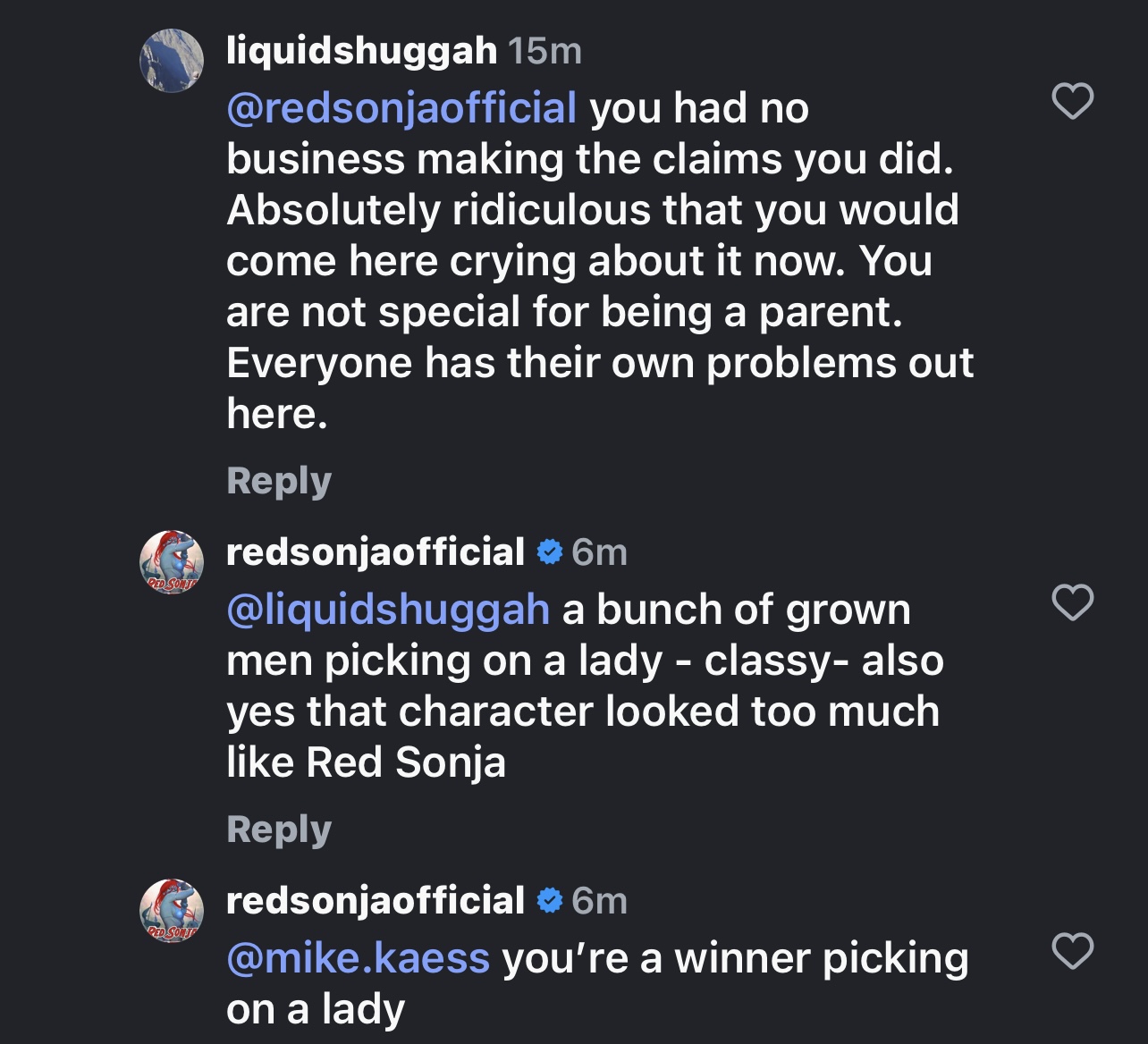
Task: Reply to redsonjaofficial's Red Sonja character comment
Action: tap(279, 829)
